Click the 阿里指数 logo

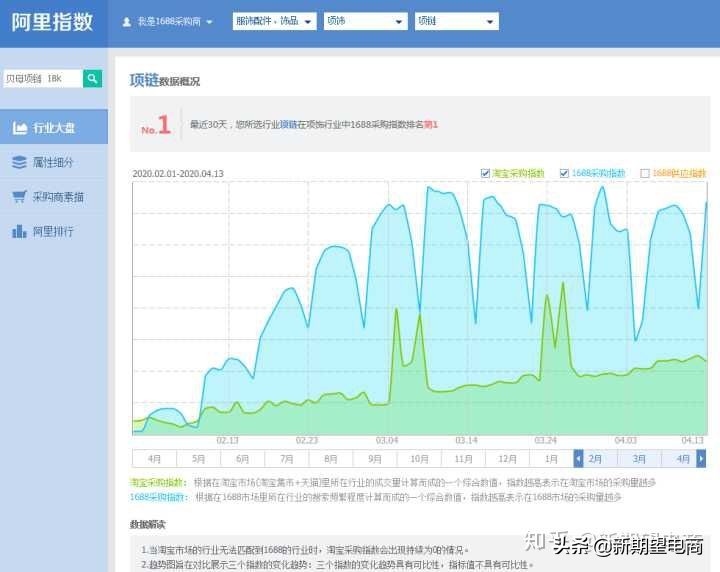[x=52, y=22]
